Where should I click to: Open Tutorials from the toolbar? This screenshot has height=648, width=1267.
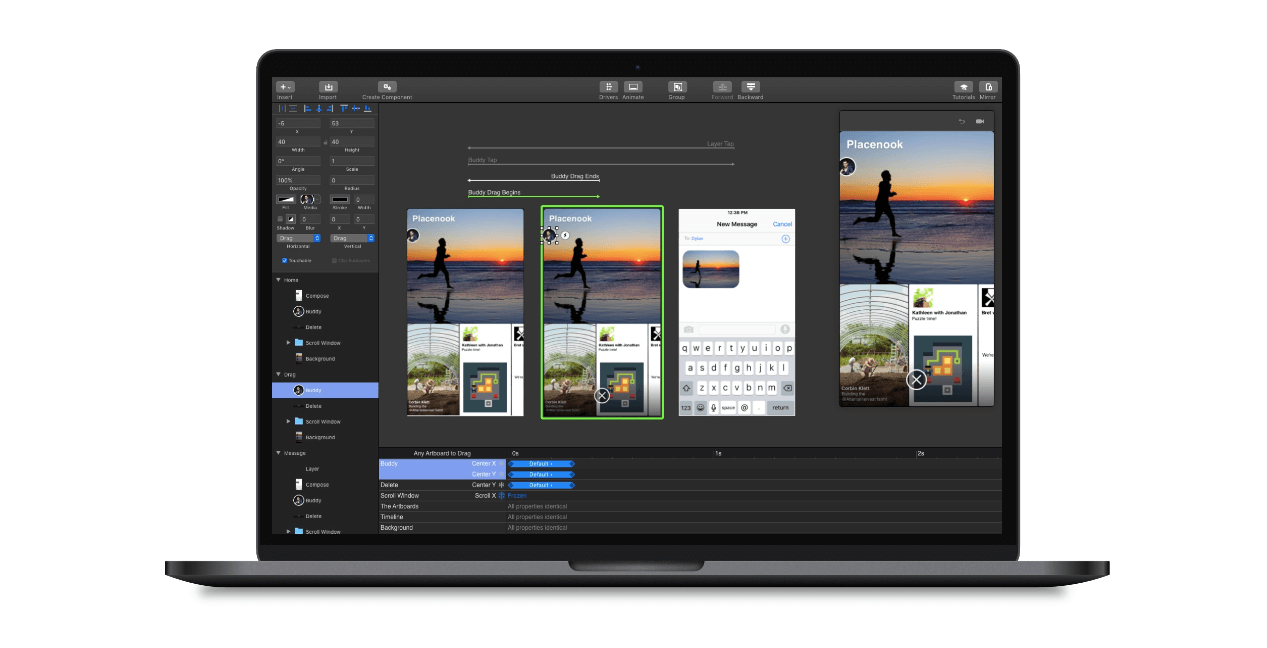click(x=963, y=88)
